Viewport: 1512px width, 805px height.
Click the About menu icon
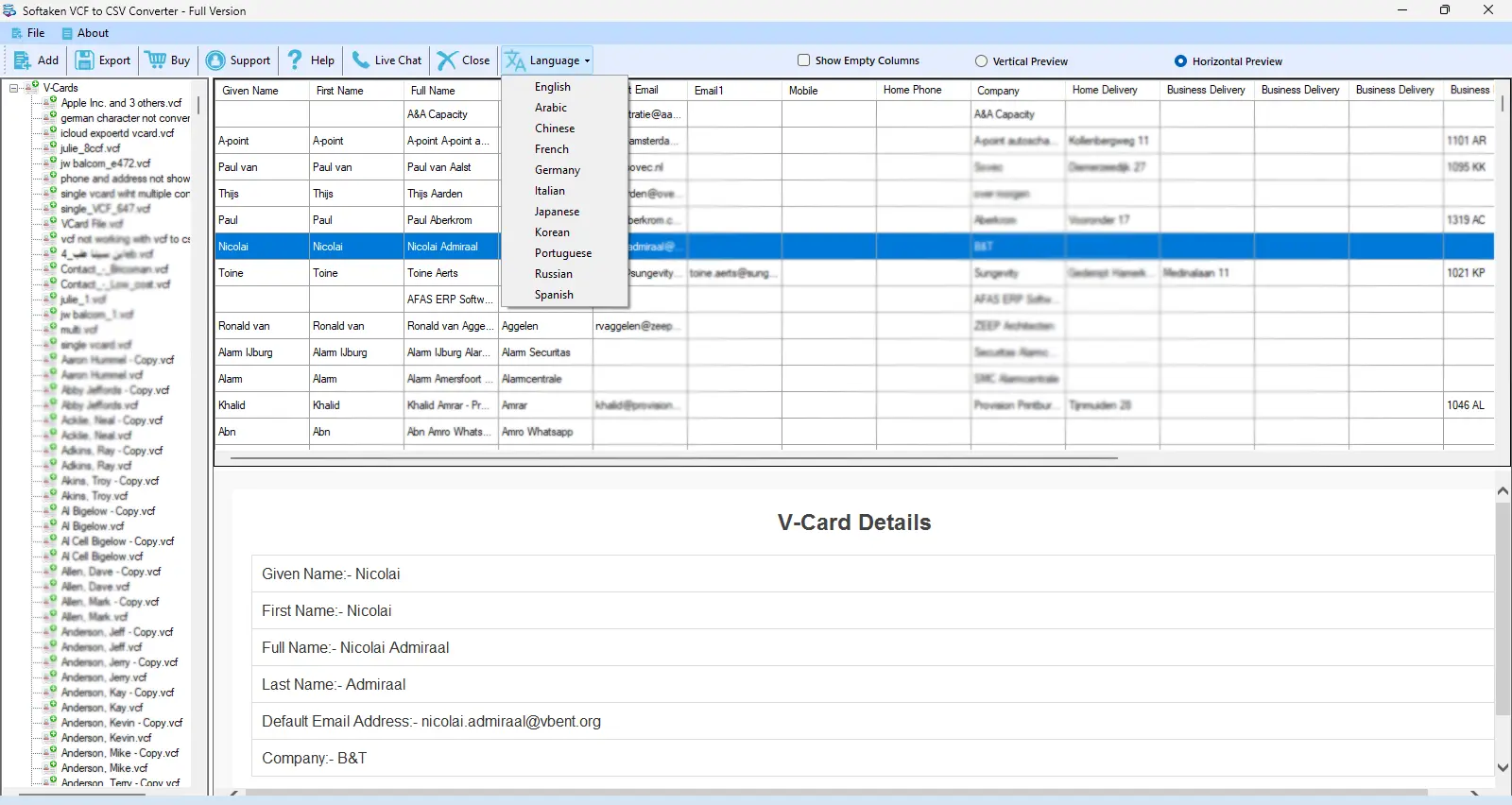[67, 33]
